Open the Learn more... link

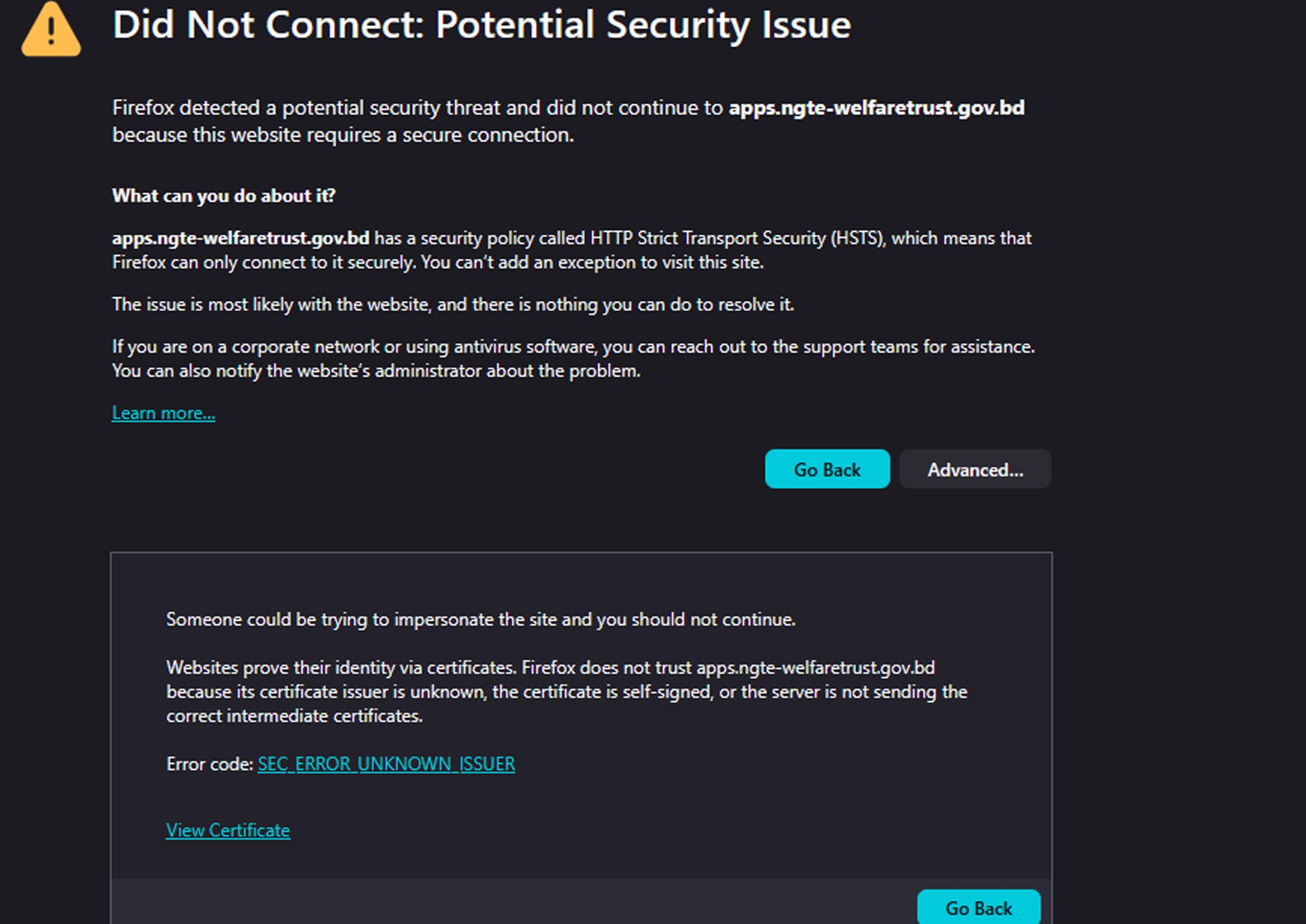click(x=163, y=412)
